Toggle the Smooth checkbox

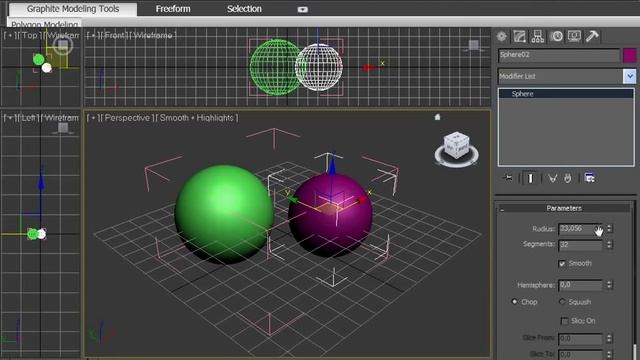[562, 264]
